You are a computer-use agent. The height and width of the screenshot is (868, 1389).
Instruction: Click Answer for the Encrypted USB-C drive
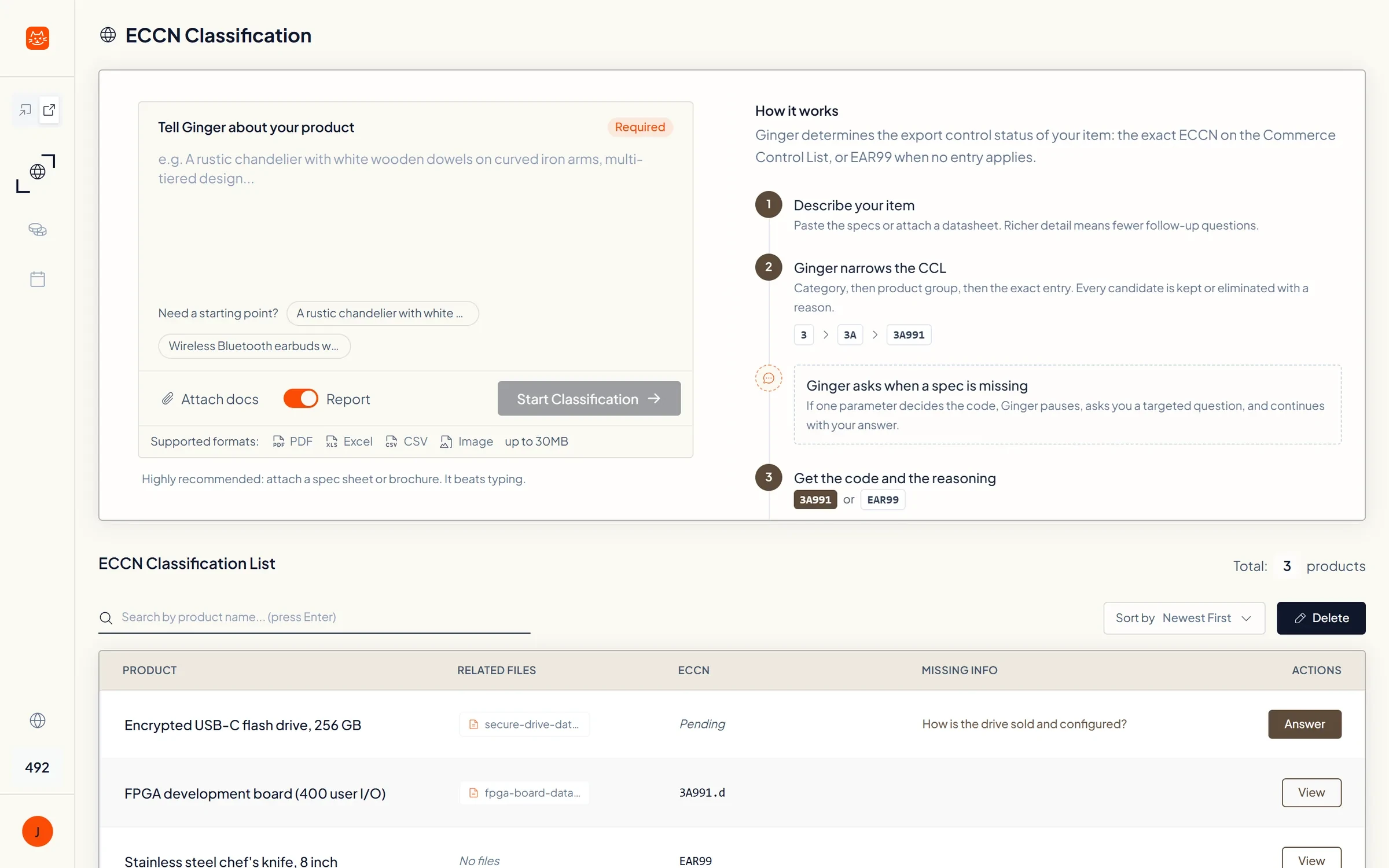pos(1305,724)
